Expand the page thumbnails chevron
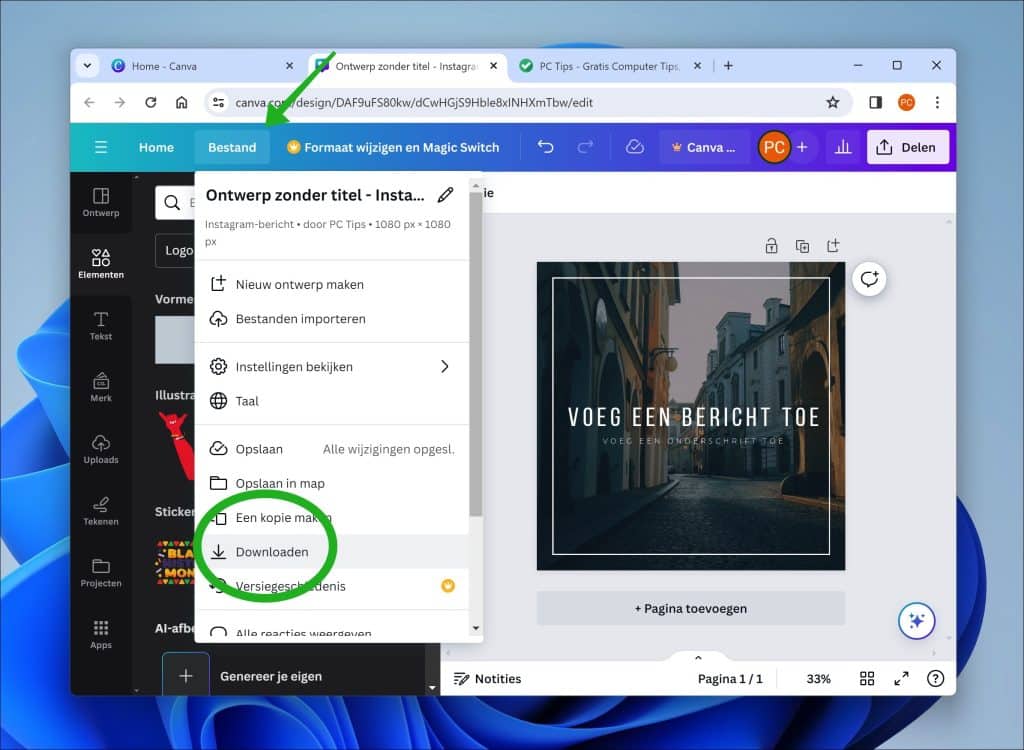 click(x=698, y=657)
